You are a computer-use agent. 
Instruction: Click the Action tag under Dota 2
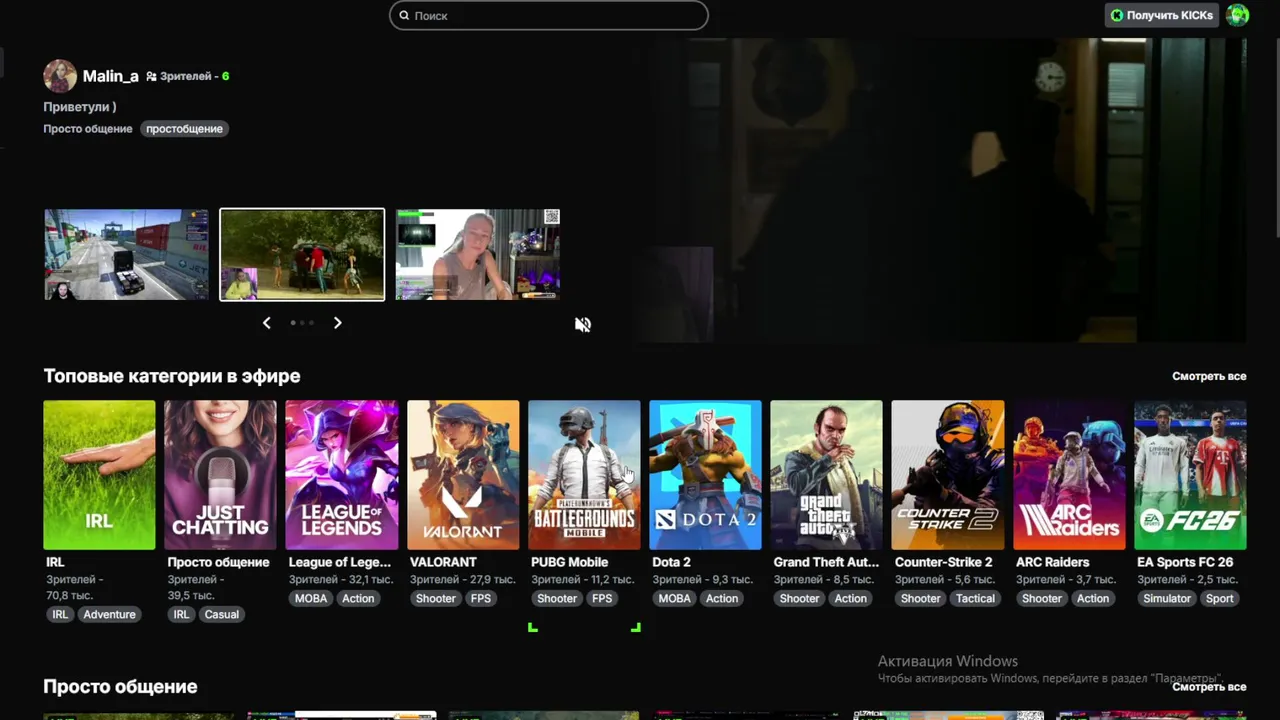(721, 598)
